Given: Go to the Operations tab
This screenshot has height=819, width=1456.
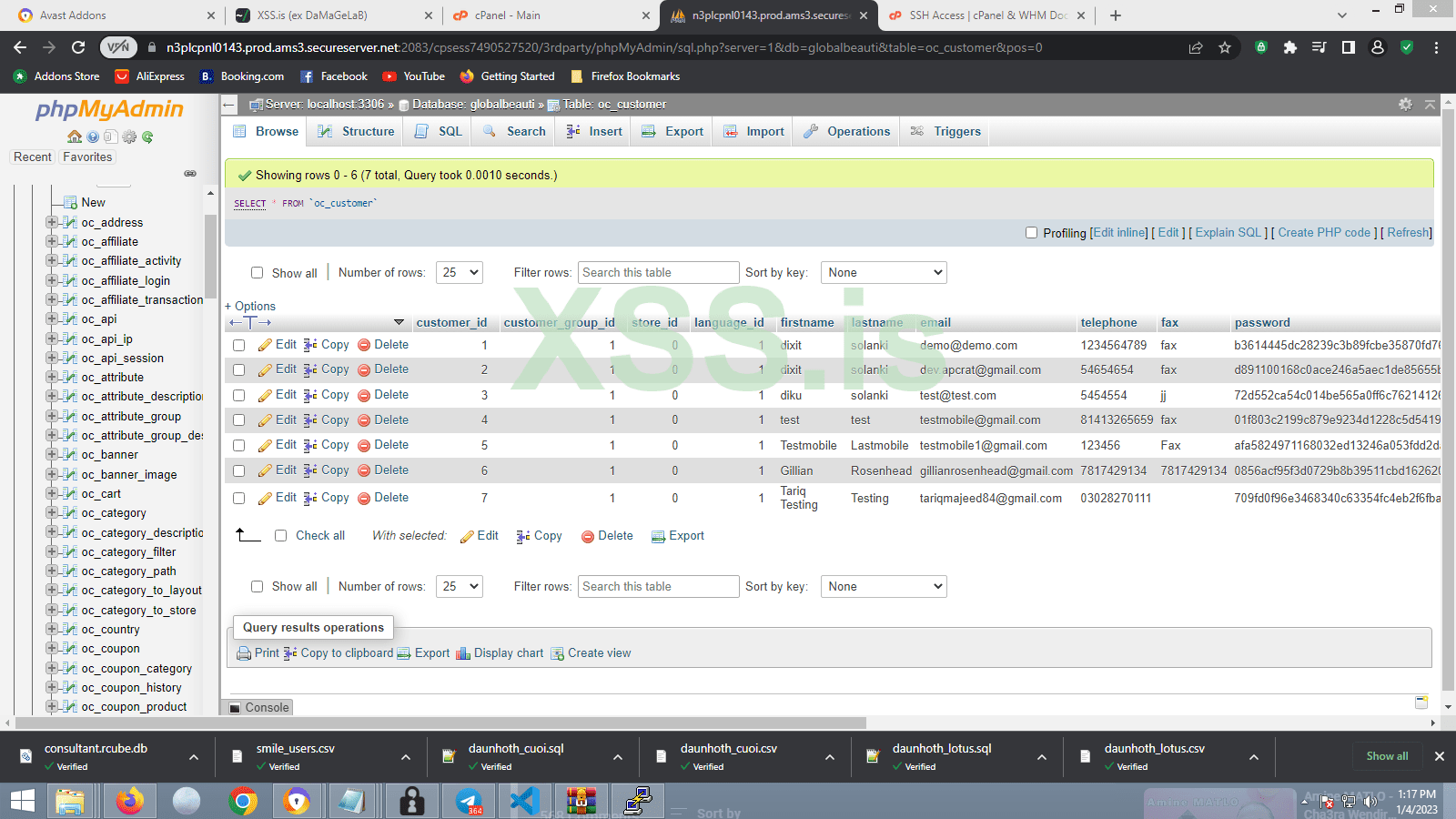Looking at the screenshot, I should pos(847,132).
